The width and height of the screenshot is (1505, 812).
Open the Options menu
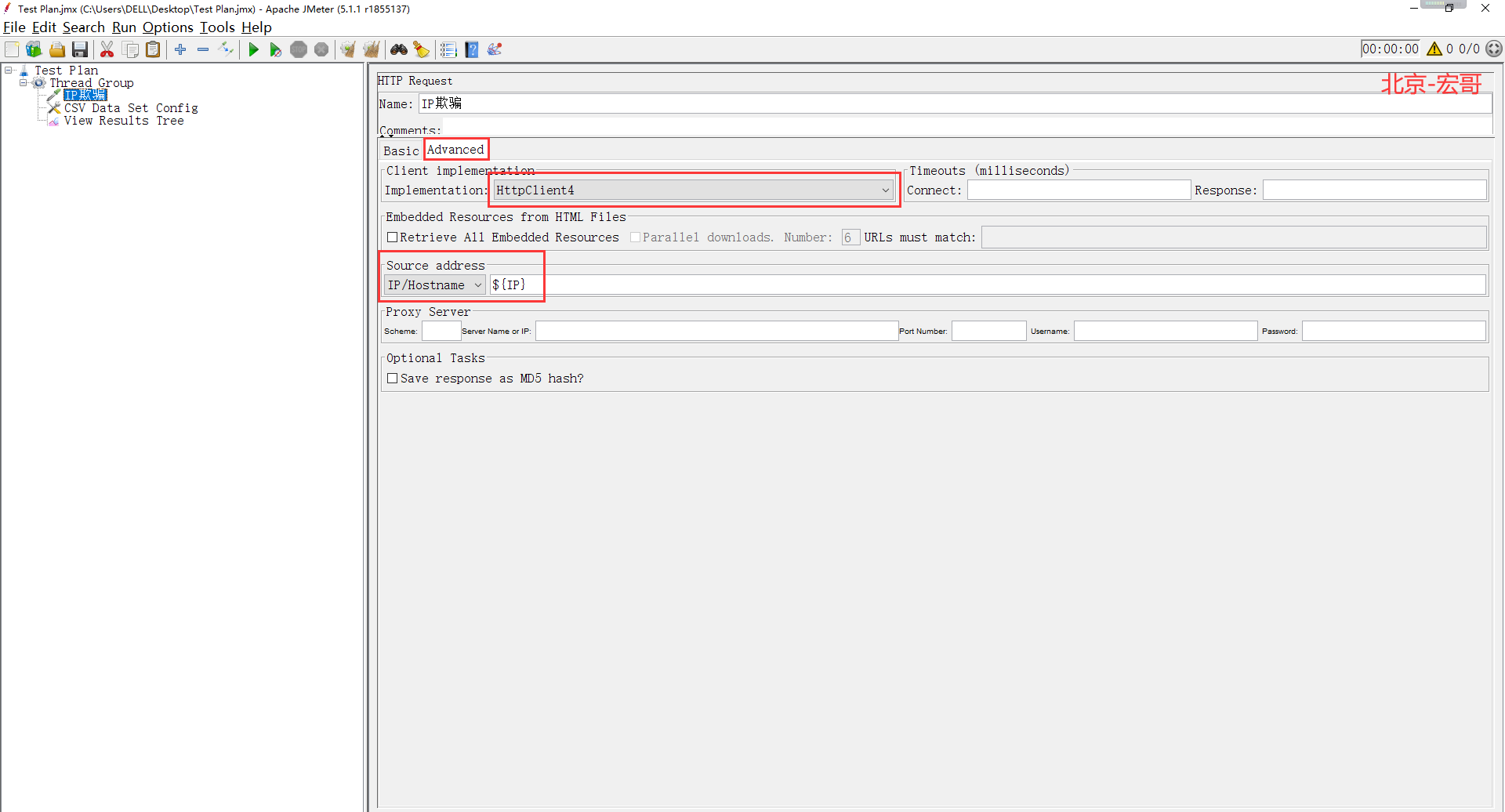click(168, 27)
